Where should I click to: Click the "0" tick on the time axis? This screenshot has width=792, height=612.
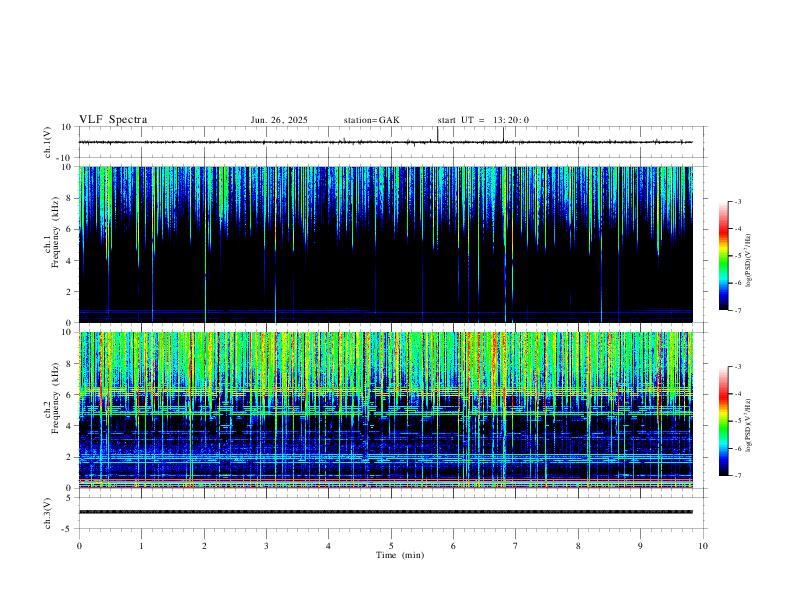click(x=79, y=546)
